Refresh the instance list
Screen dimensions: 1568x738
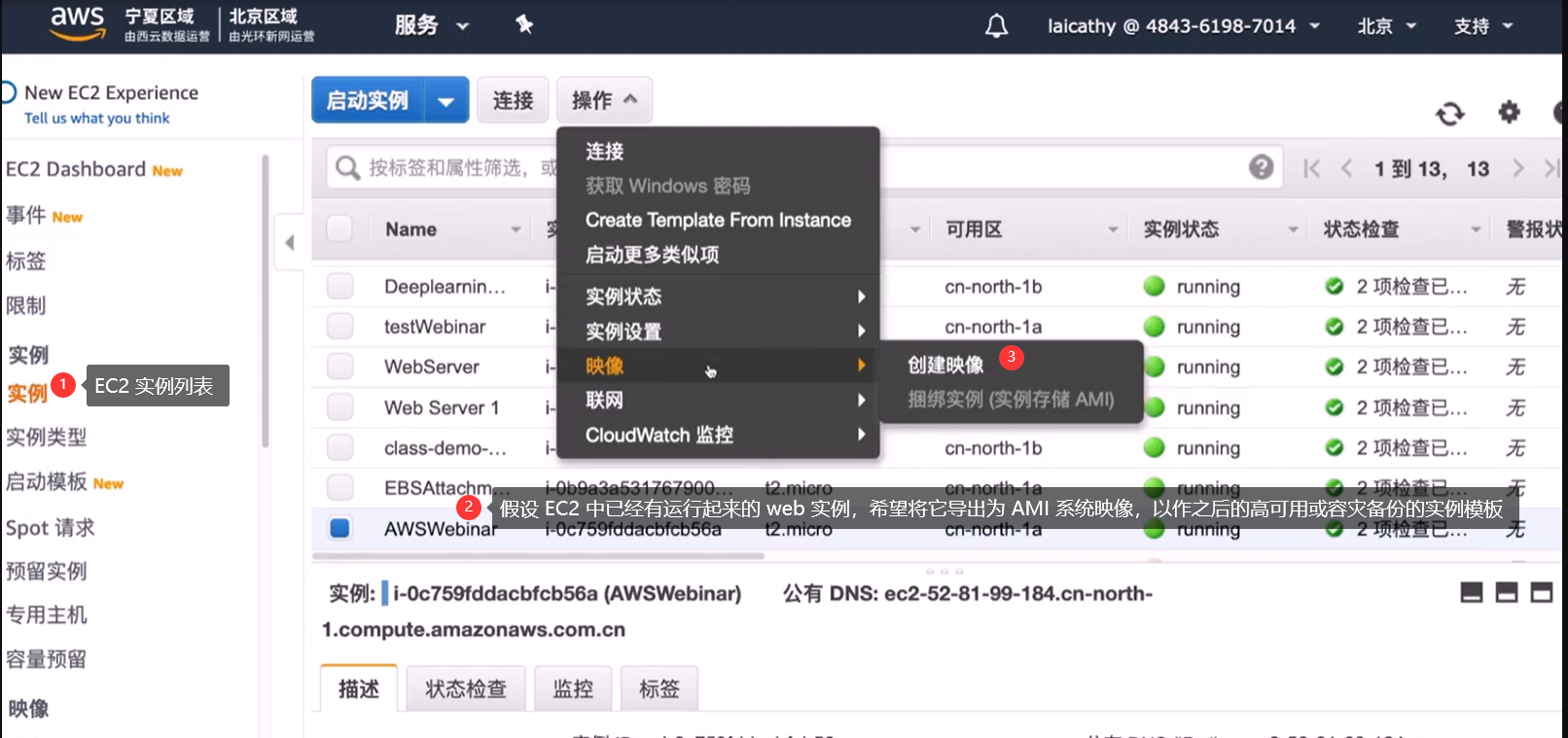coord(1449,114)
